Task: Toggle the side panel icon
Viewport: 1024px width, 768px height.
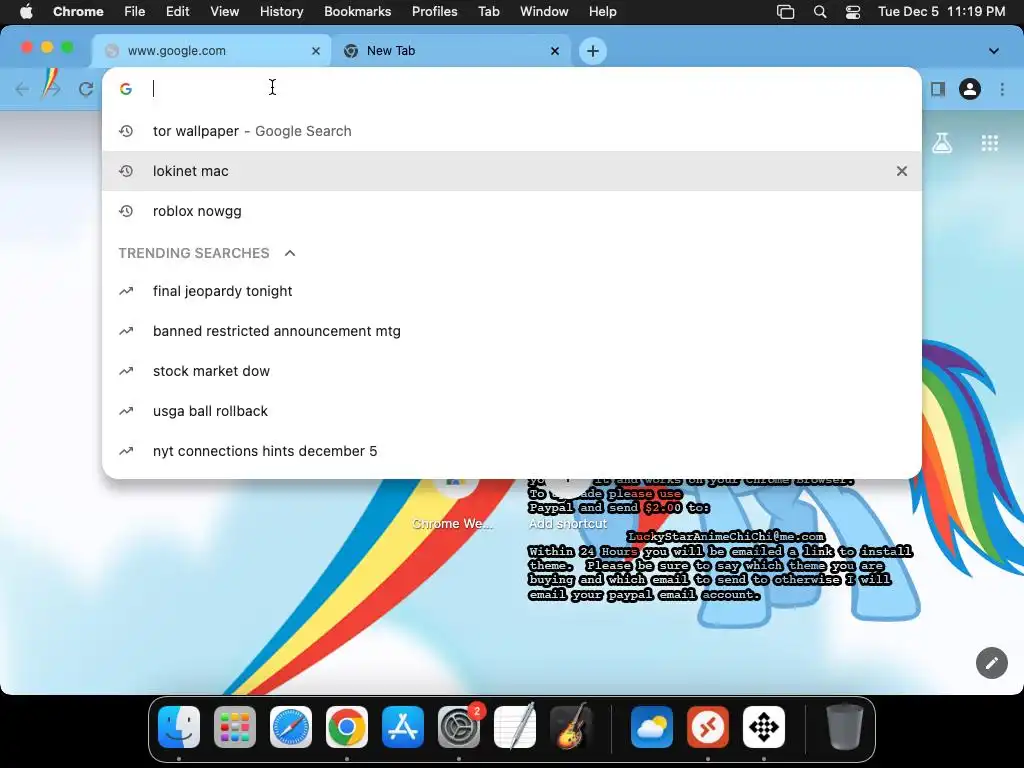Action: [938, 89]
